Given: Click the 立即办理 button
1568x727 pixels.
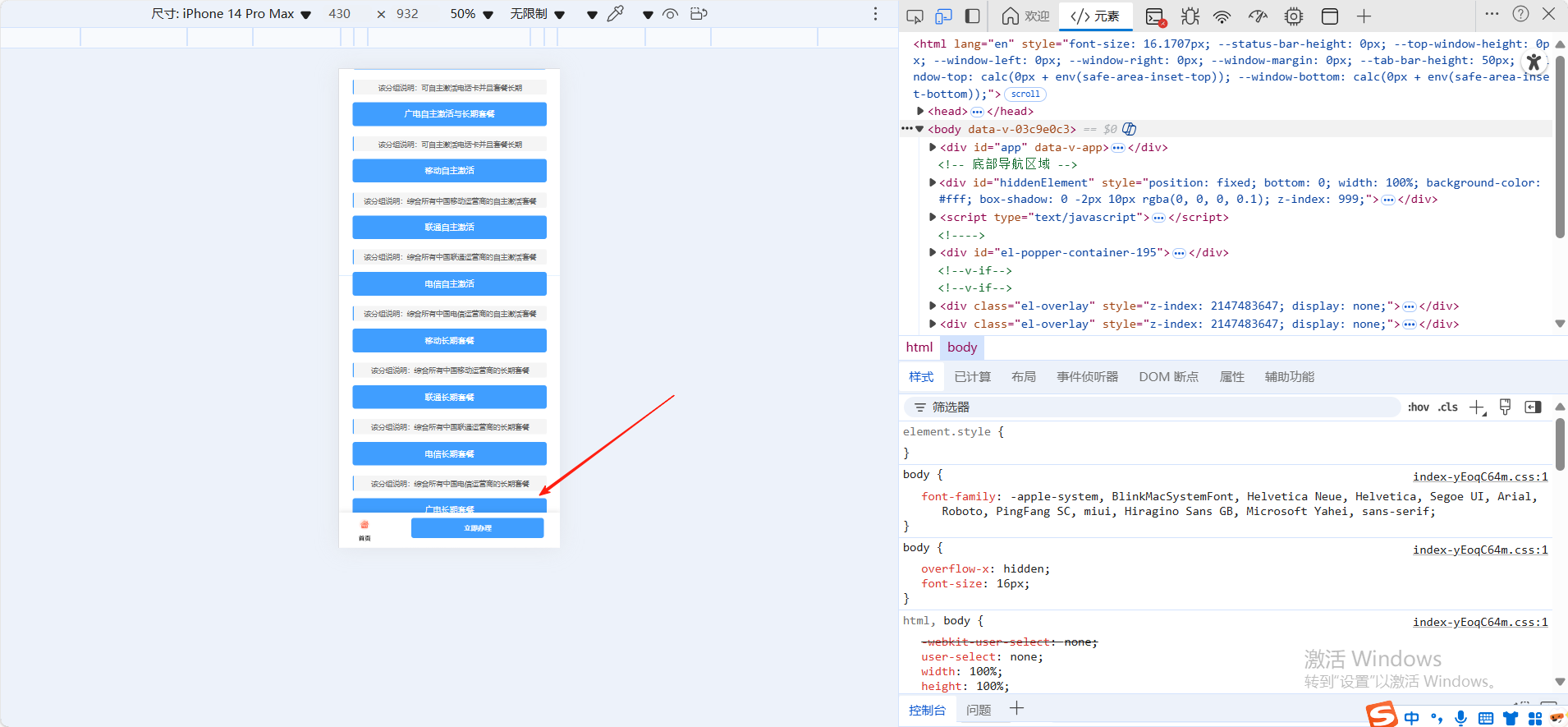Looking at the screenshot, I should coord(477,528).
